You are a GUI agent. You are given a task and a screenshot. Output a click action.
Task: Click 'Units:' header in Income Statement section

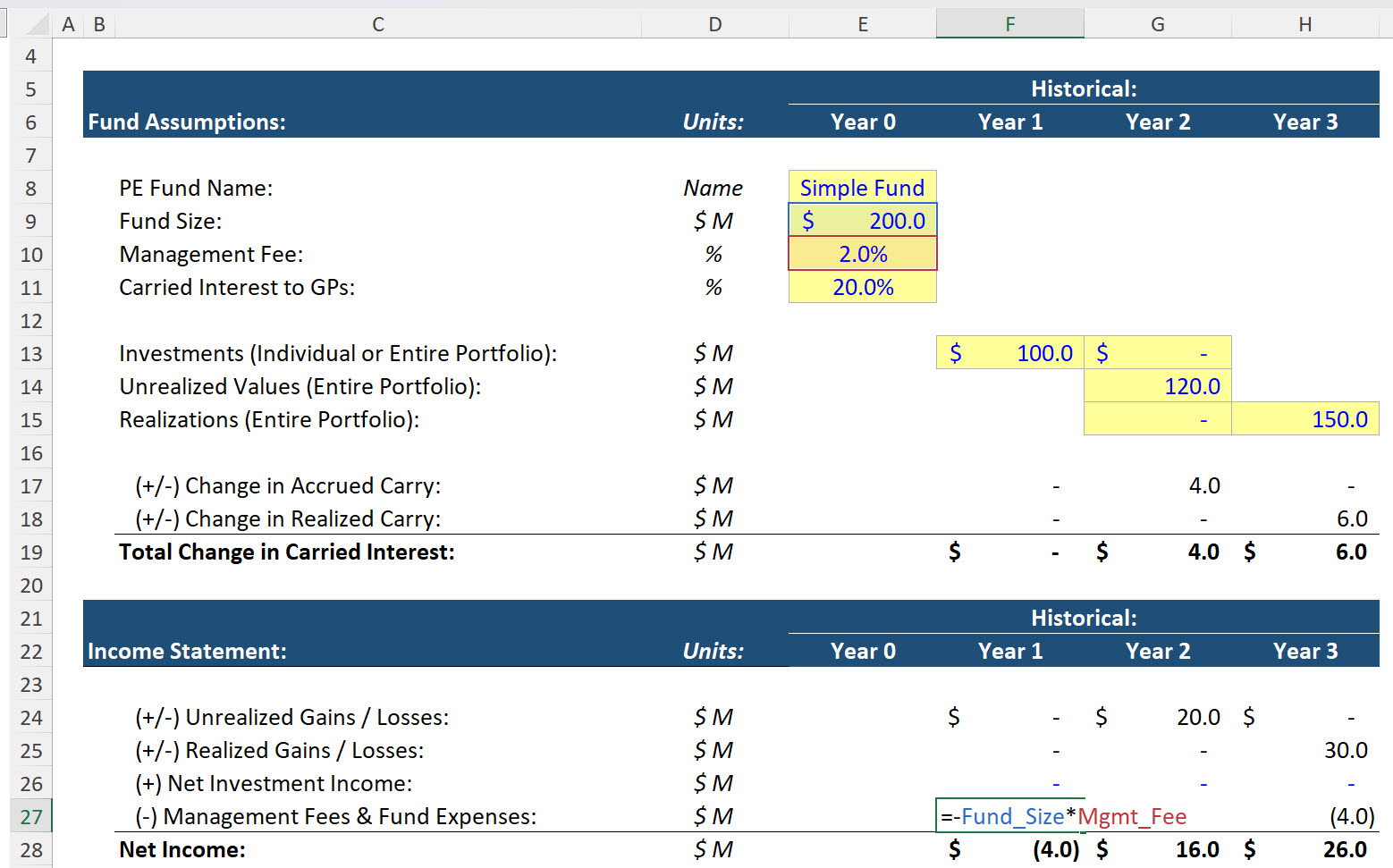point(713,651)
